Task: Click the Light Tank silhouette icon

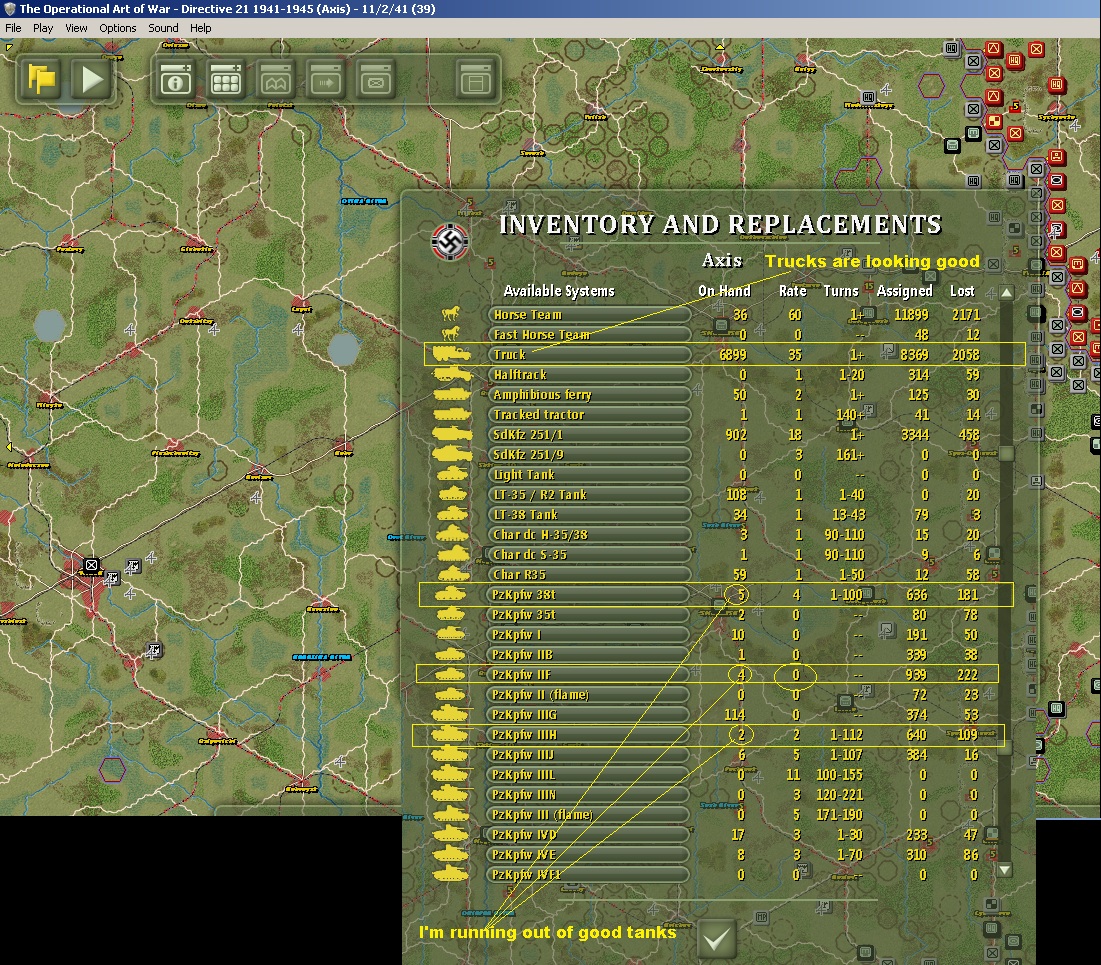Action: tap(451, 474)
